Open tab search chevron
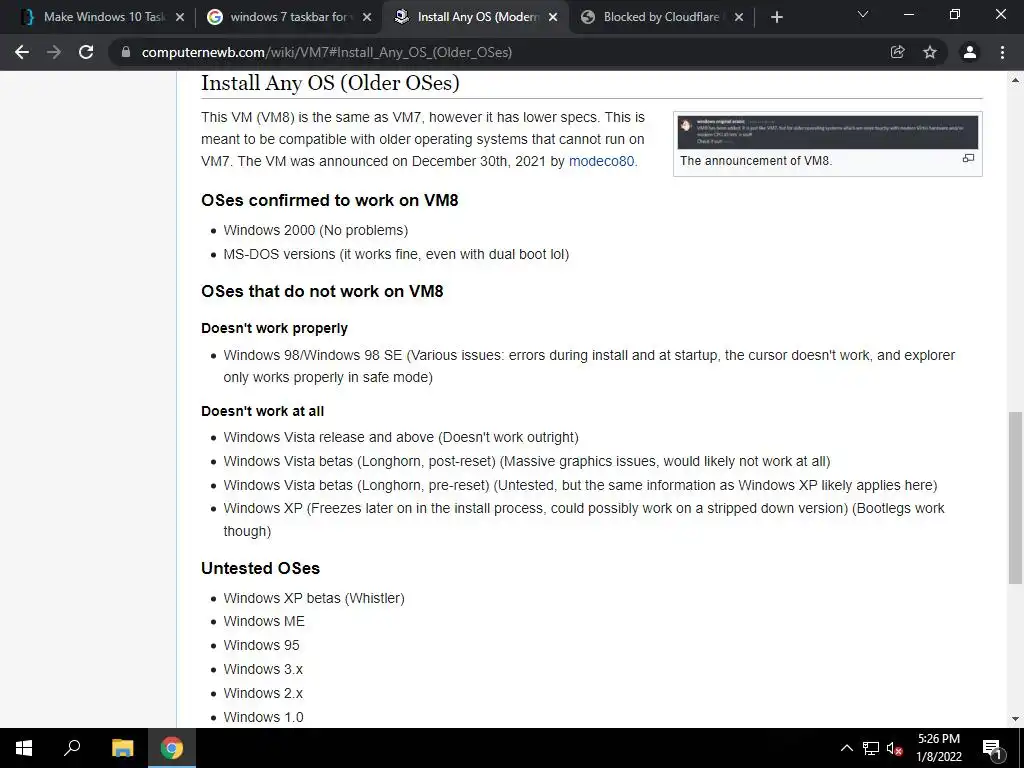Image resolution: width=1024 pixels, height=768 pixels. [x=863, y=14]
